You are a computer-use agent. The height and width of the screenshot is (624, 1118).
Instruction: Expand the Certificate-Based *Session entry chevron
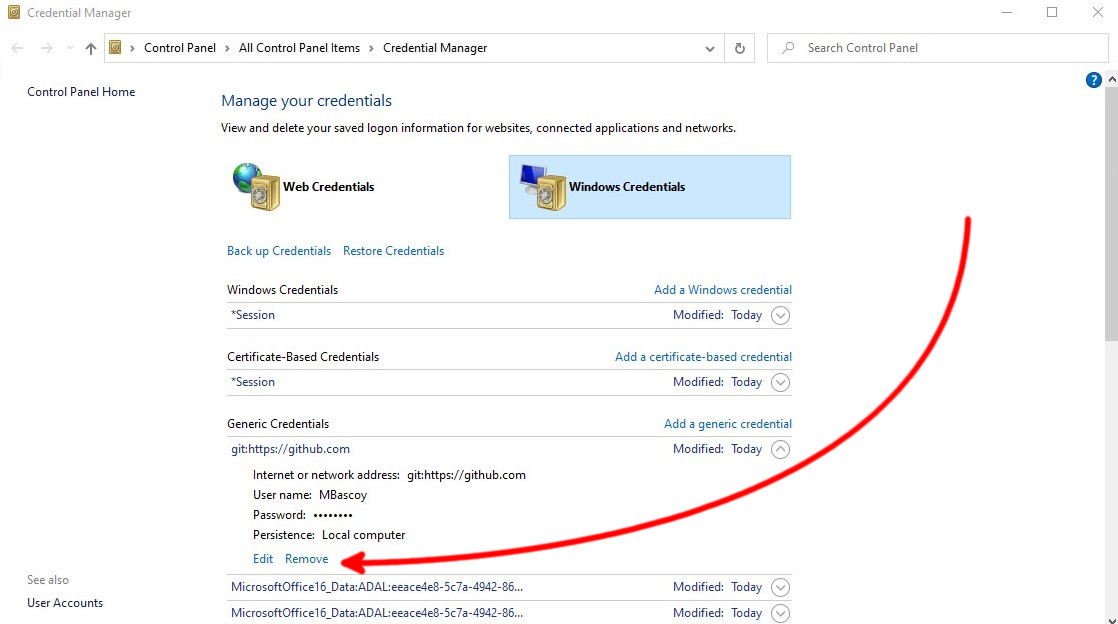click(781, 382)
